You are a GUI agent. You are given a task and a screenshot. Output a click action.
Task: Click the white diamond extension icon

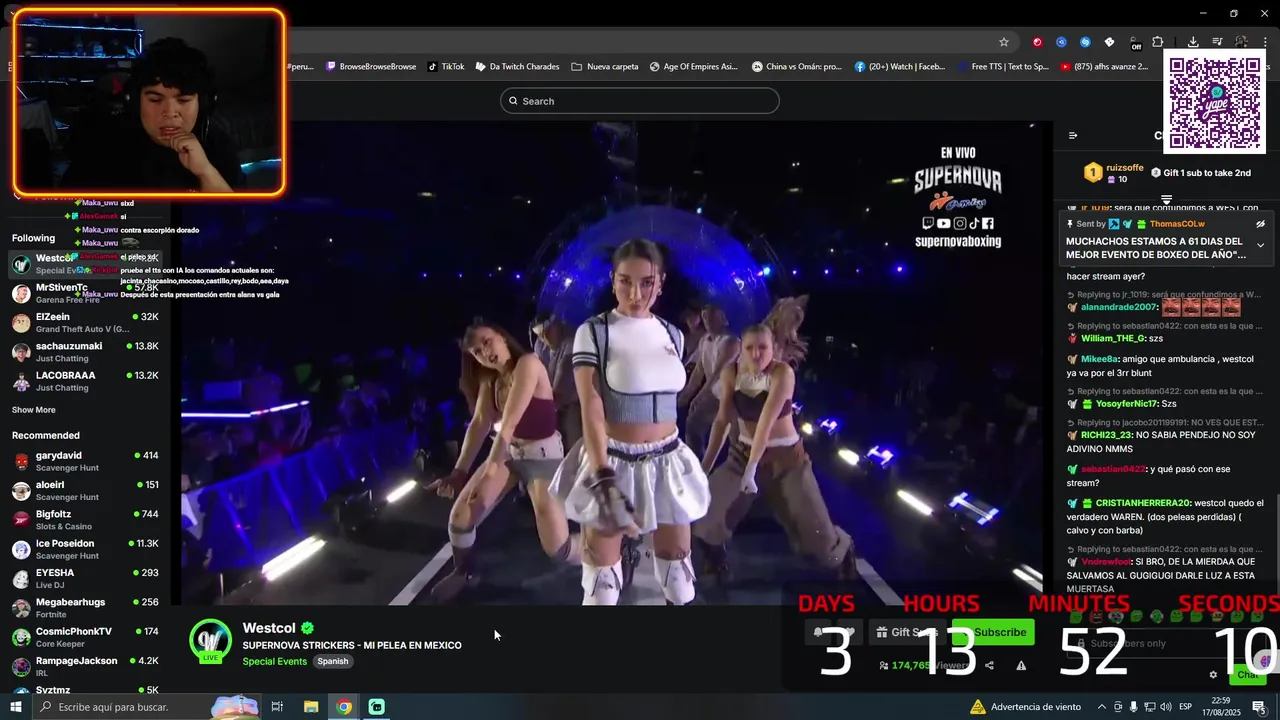click(x=1109, y=42)
